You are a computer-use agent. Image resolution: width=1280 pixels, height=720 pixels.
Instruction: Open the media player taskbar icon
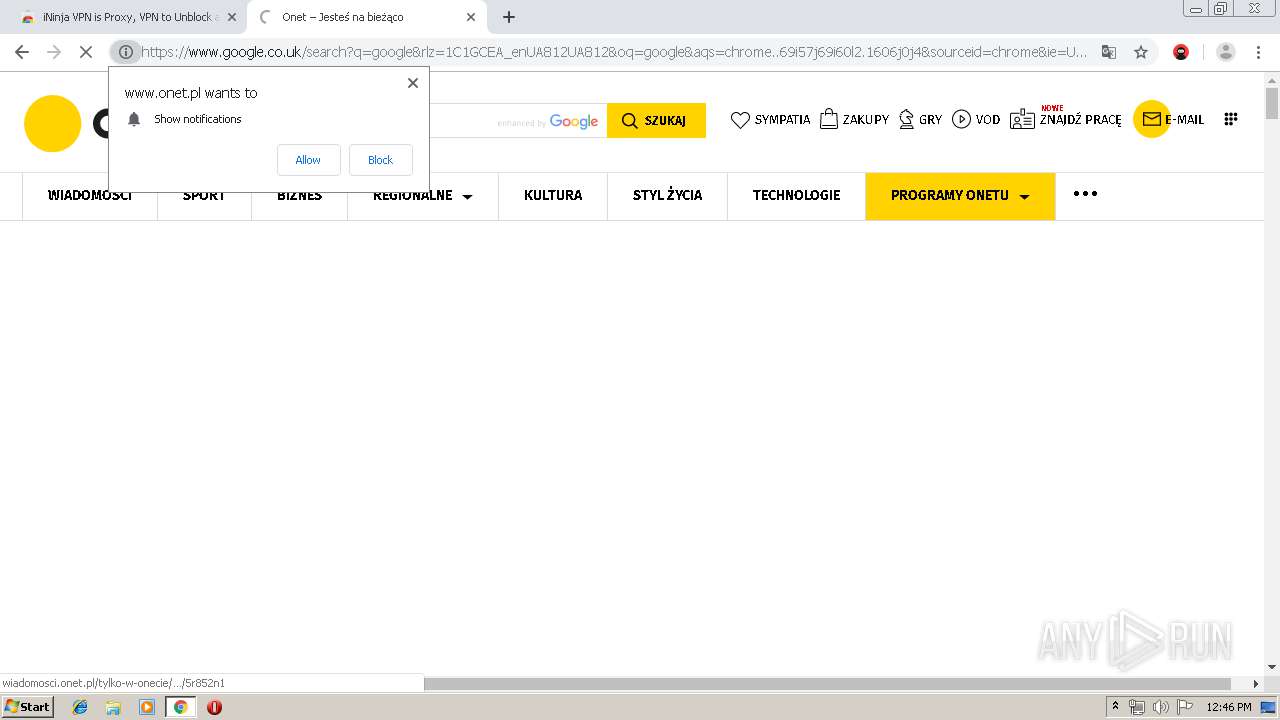coord(147,707)
